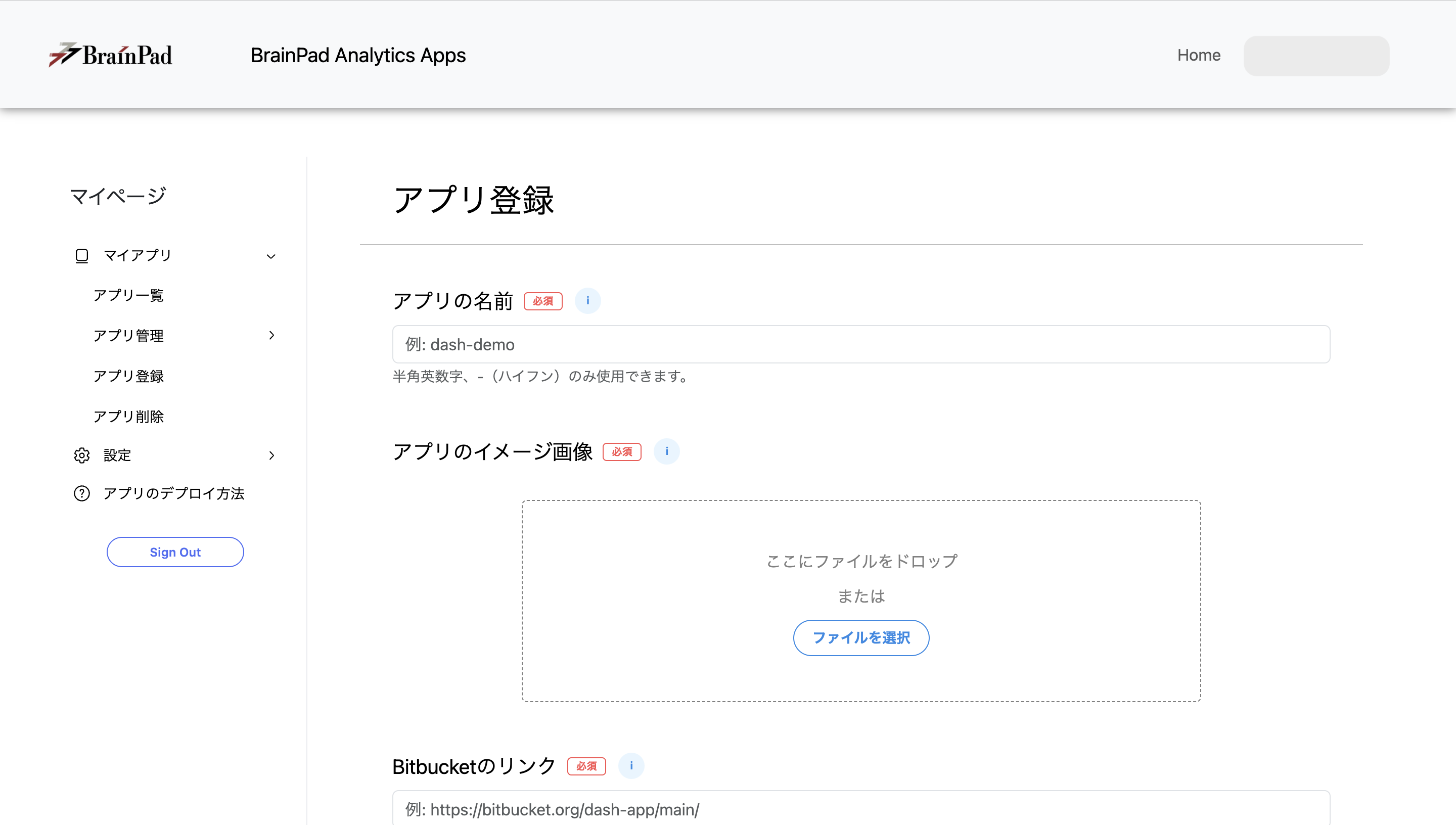1456x825 pixels.
Task: Click the info icon beside アプリのイメージ画像
Action: click(x=667, y=451)
